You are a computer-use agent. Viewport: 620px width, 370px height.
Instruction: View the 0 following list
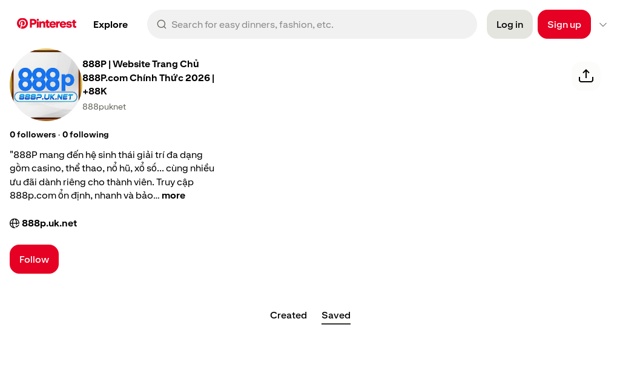click(85, 134)
